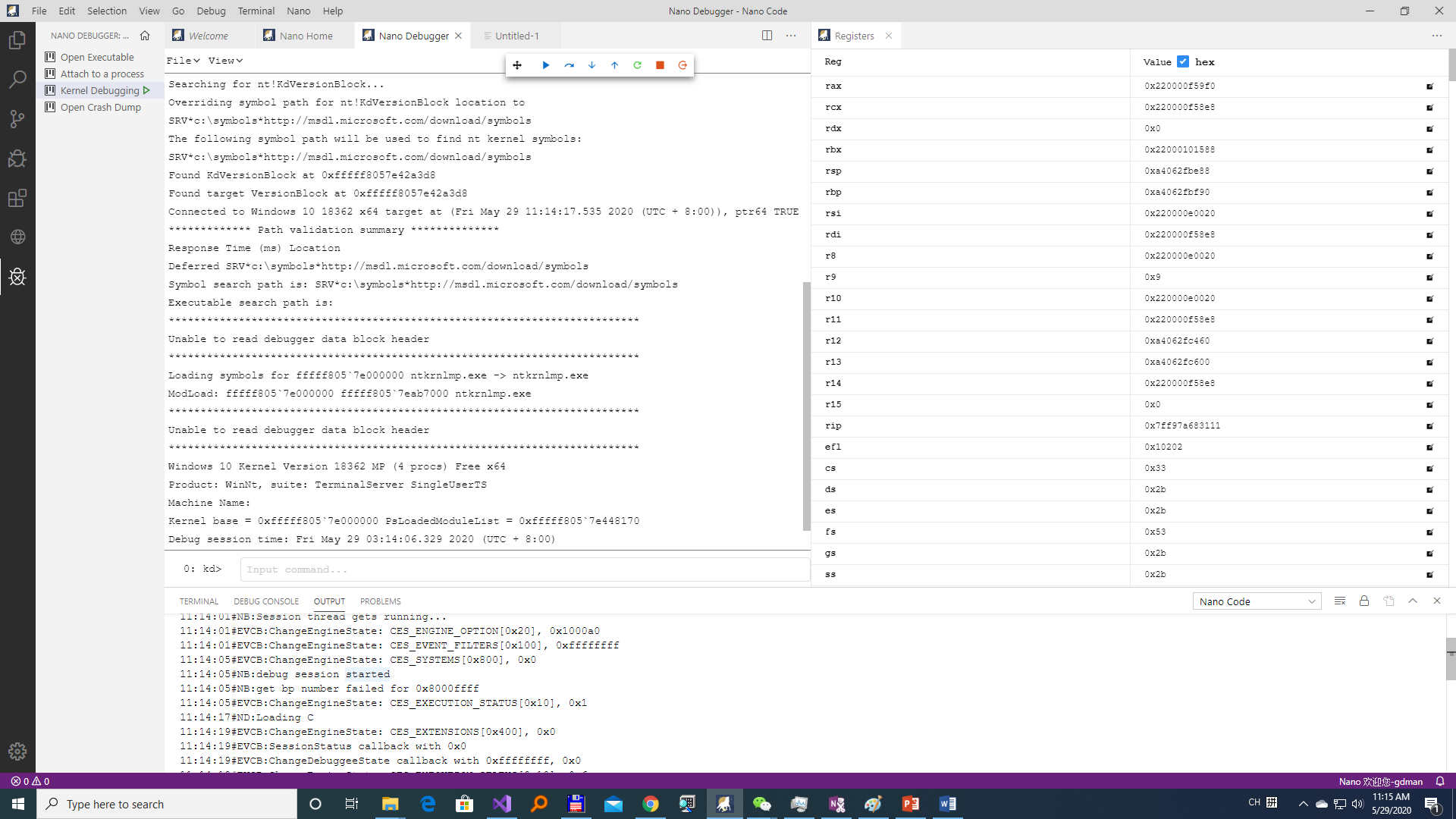Switch to the DEBUG CONSOLE panel tab

click(x=266, y=601)
